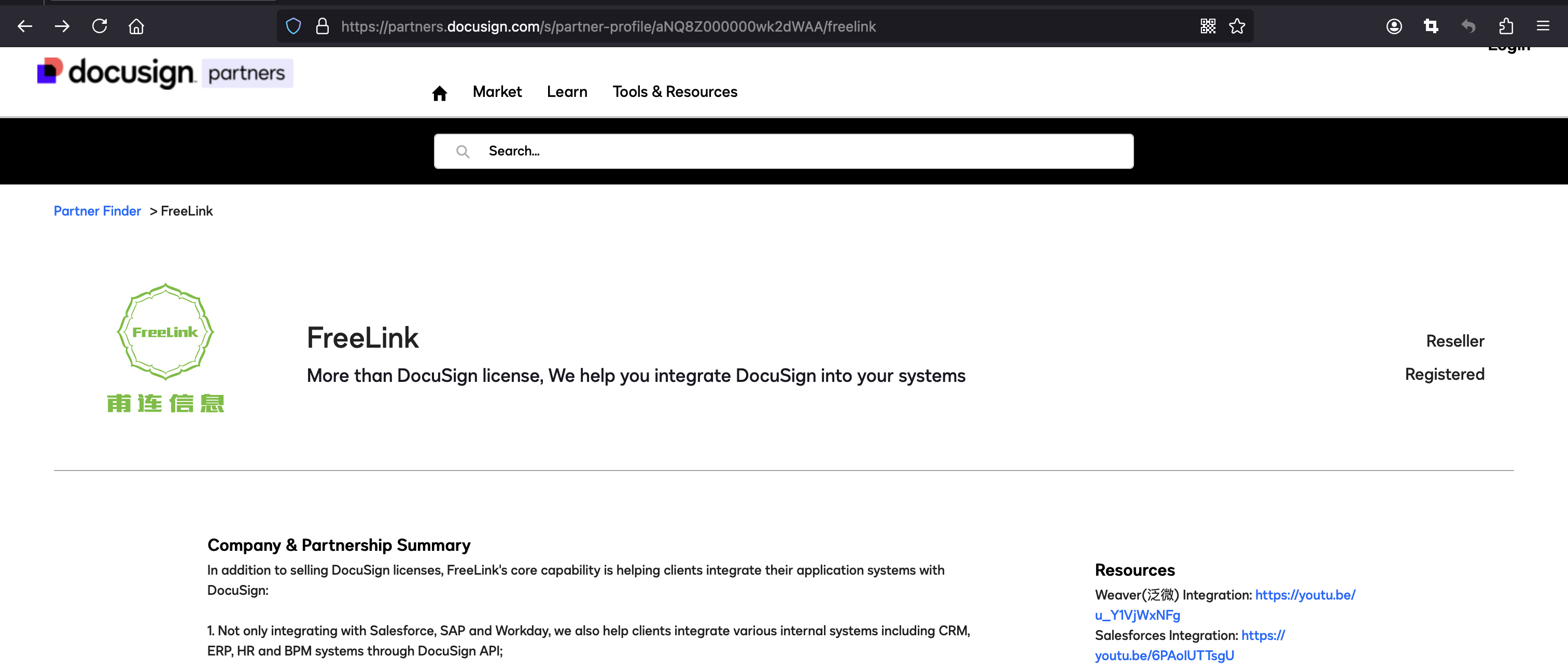
Task: Click the browser back arrow
Action: tap(25, 26)
